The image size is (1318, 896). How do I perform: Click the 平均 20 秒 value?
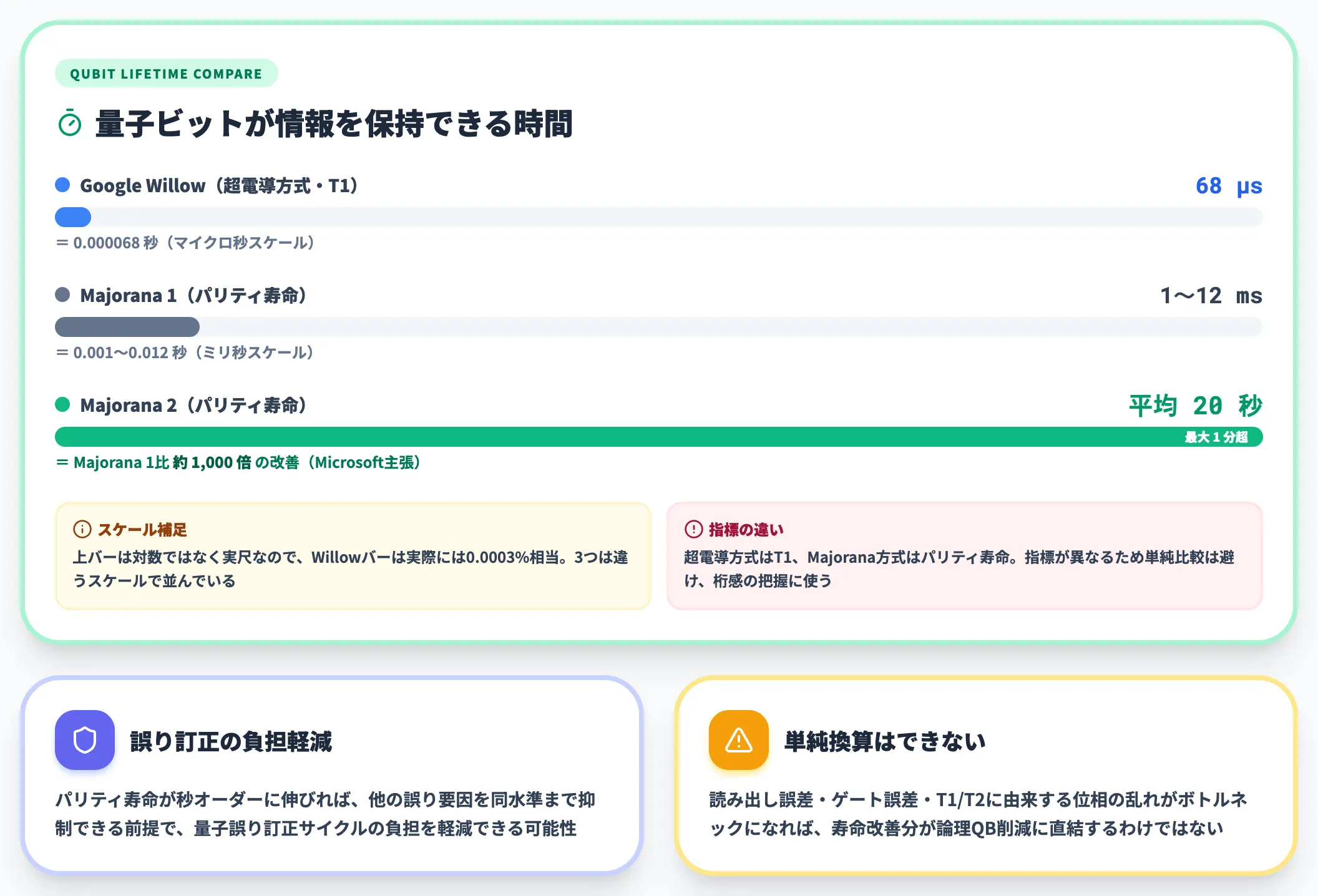[1196, 406]
